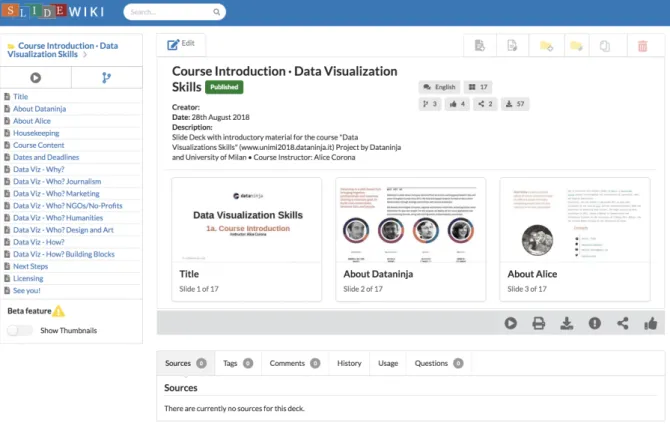Open the fork tree icon in sidebar
Image resolution: width=670 pixels, height=426 pixels.
tap(106, 78)
